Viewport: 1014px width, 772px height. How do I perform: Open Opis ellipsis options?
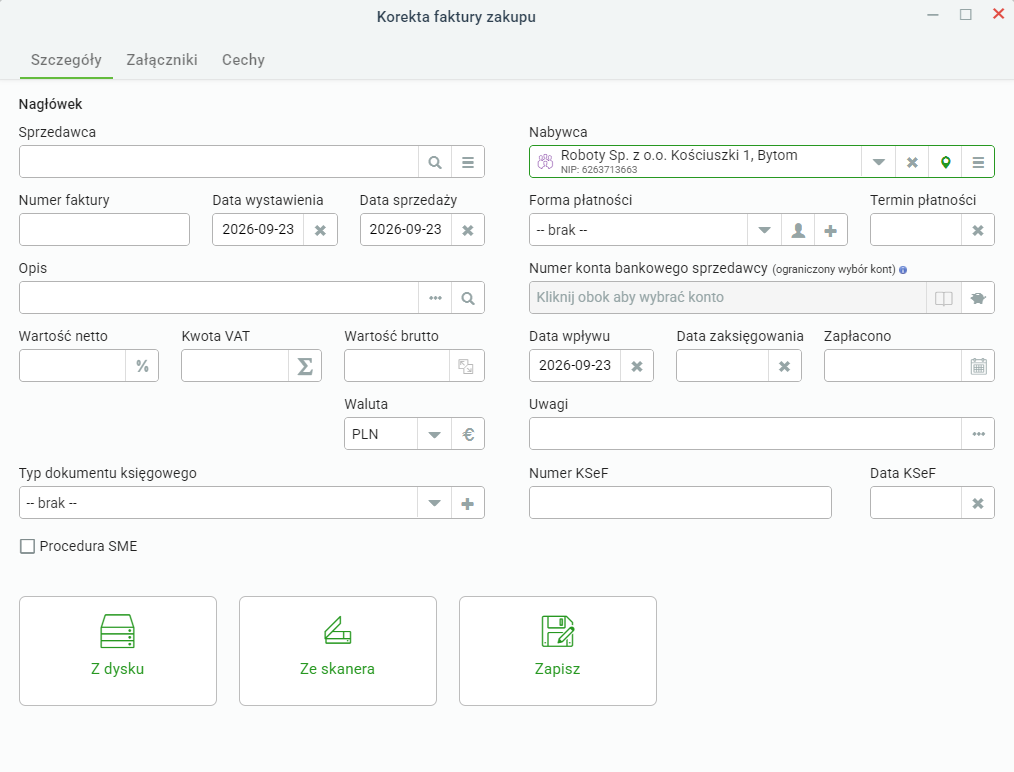[x=435, y=298]
